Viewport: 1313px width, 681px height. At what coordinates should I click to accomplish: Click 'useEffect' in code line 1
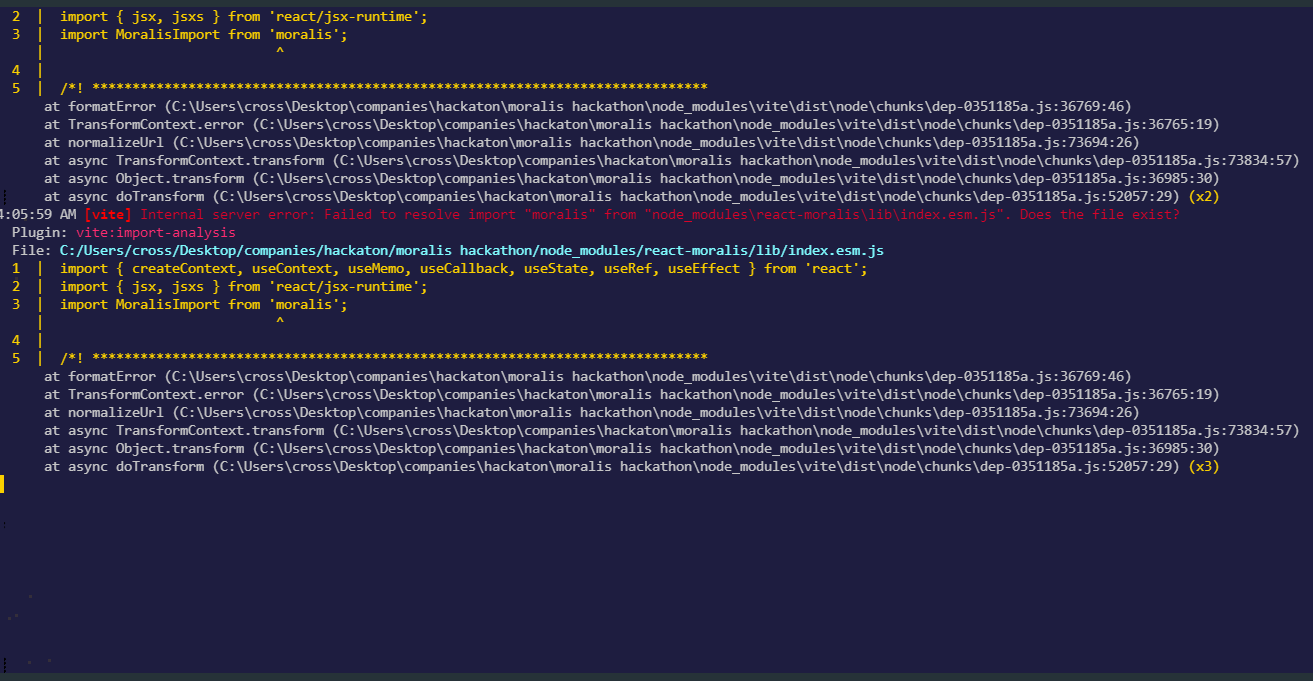[704, 268]
